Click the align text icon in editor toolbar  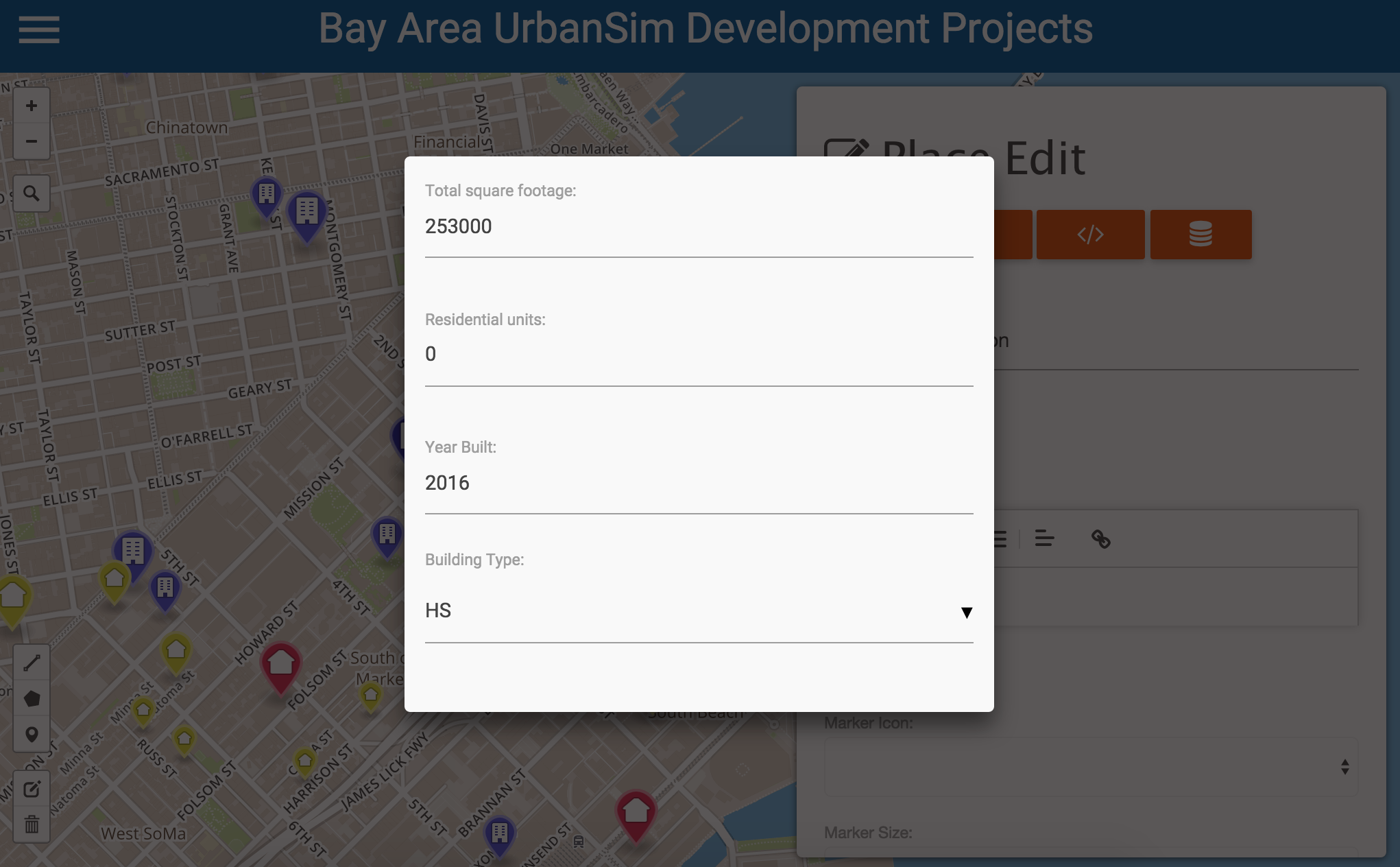tap(1044, 539)
